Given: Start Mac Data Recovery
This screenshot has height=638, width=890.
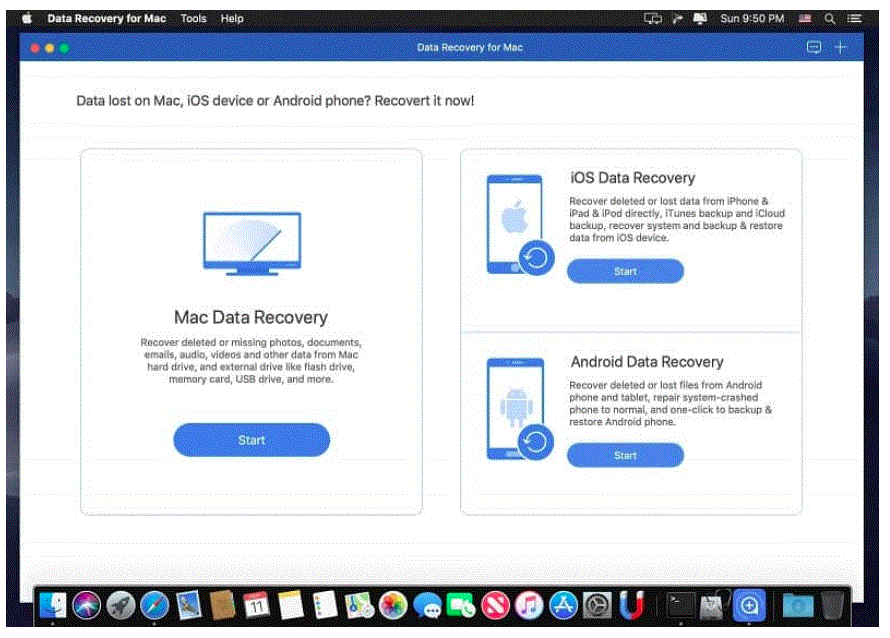Looking at the screenshot, I should click(x=251, y=440).
